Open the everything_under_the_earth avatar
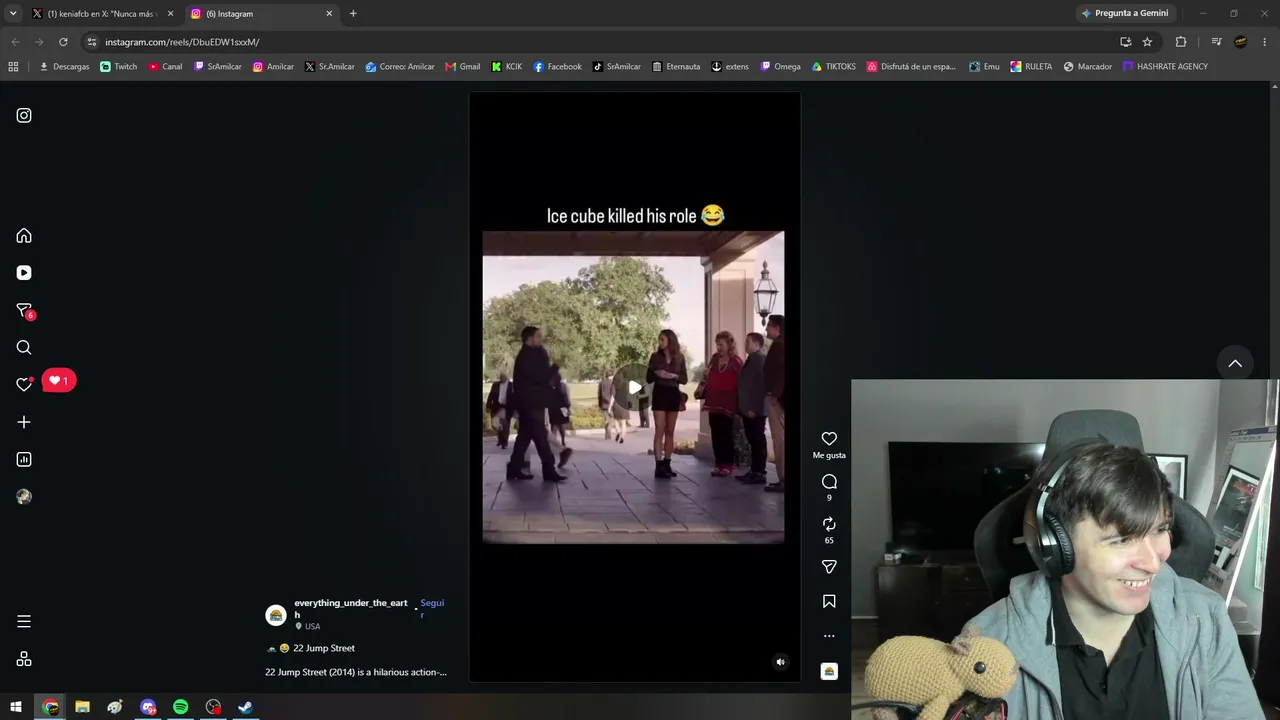 pyautogui.click(x=276, y=615)
